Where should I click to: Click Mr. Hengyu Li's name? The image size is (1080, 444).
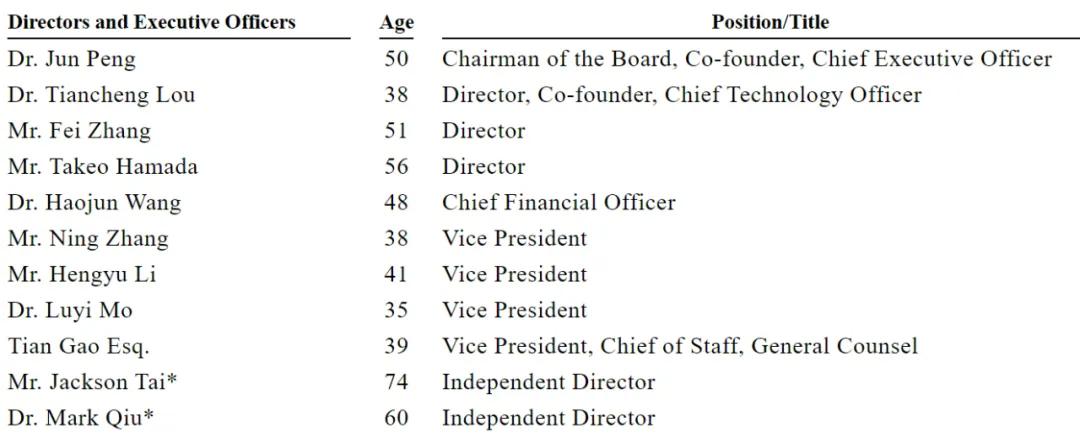[x=82, y=274]
